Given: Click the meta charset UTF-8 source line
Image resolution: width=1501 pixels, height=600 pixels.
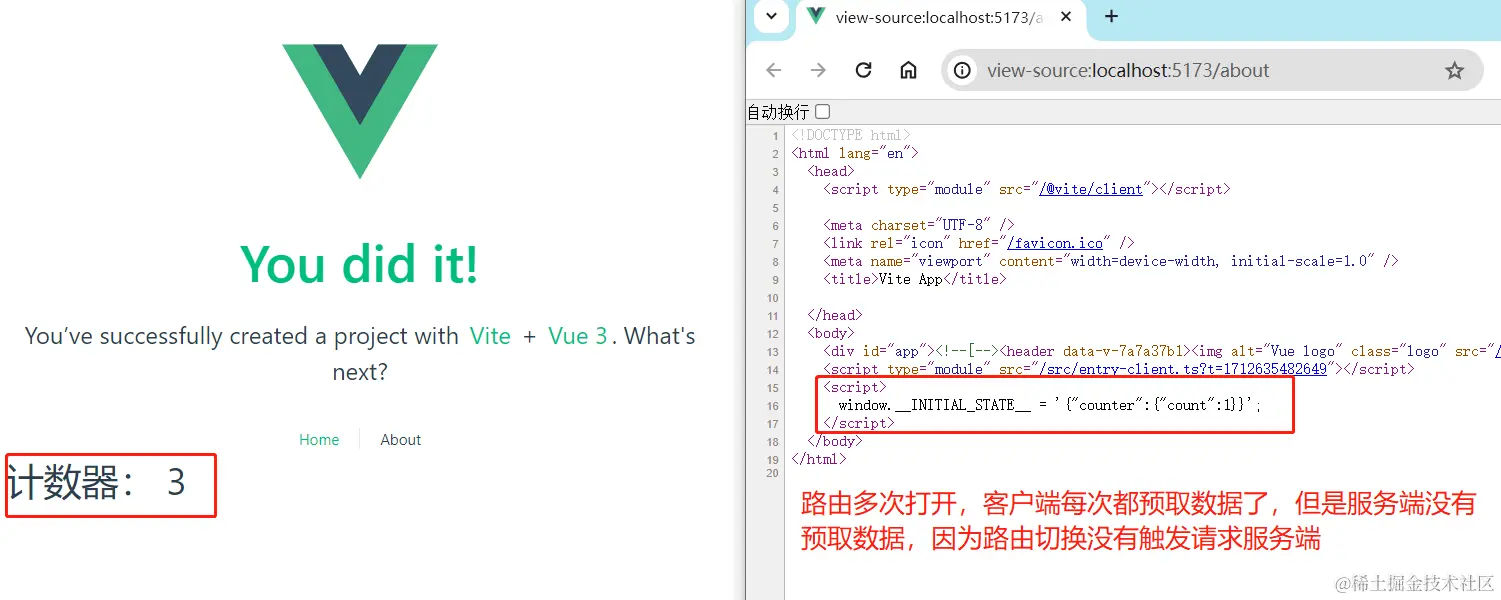Looking at the screenshot, I should point(919,225).
